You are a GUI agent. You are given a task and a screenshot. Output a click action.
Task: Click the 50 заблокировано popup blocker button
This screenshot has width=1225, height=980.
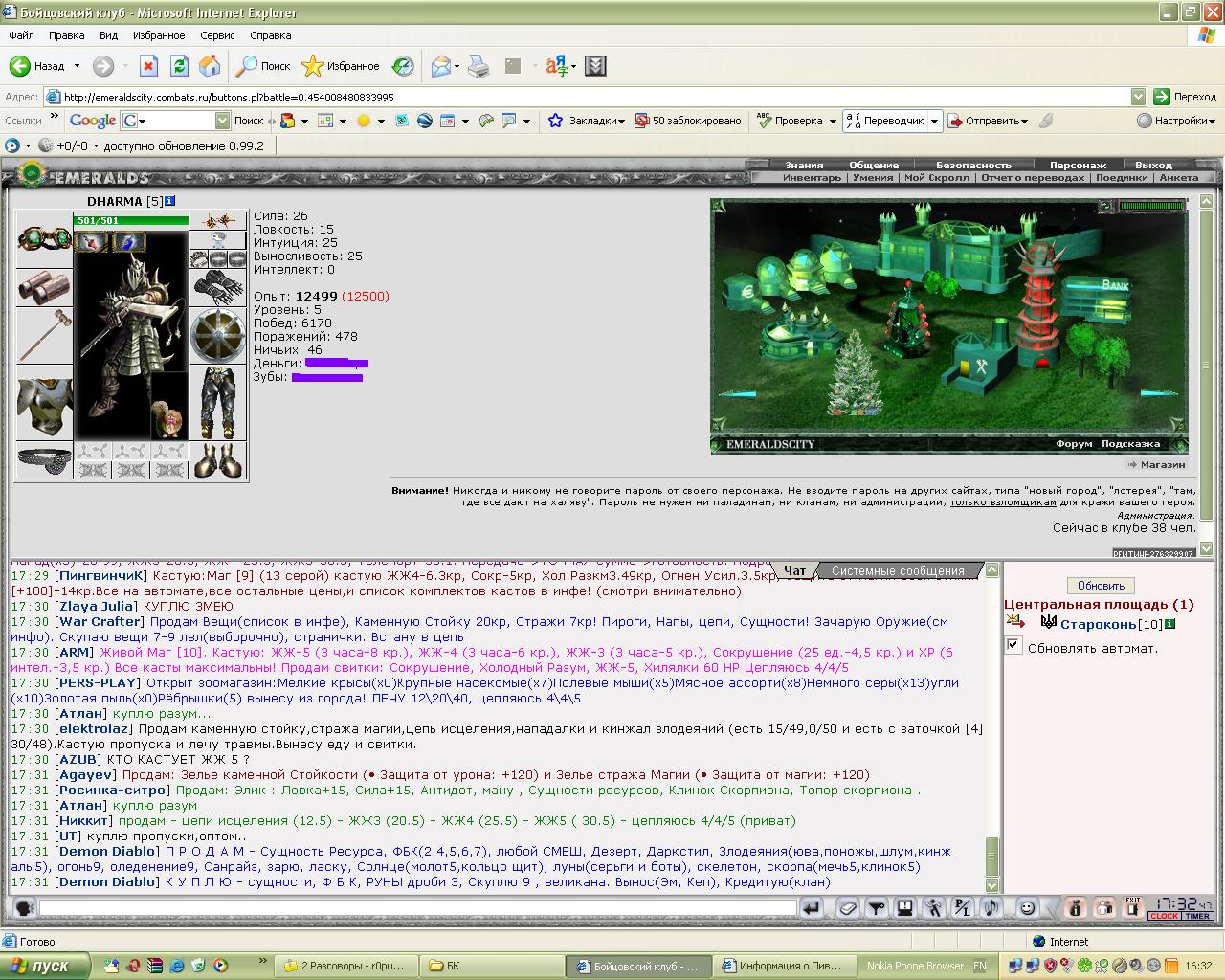[x=689, y=121]
